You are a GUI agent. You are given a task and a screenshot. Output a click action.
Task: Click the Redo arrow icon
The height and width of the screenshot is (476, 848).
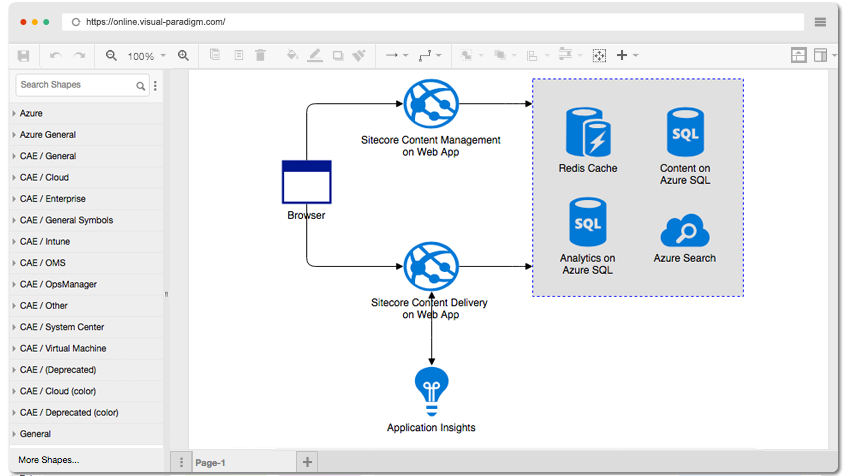[80, 56]
